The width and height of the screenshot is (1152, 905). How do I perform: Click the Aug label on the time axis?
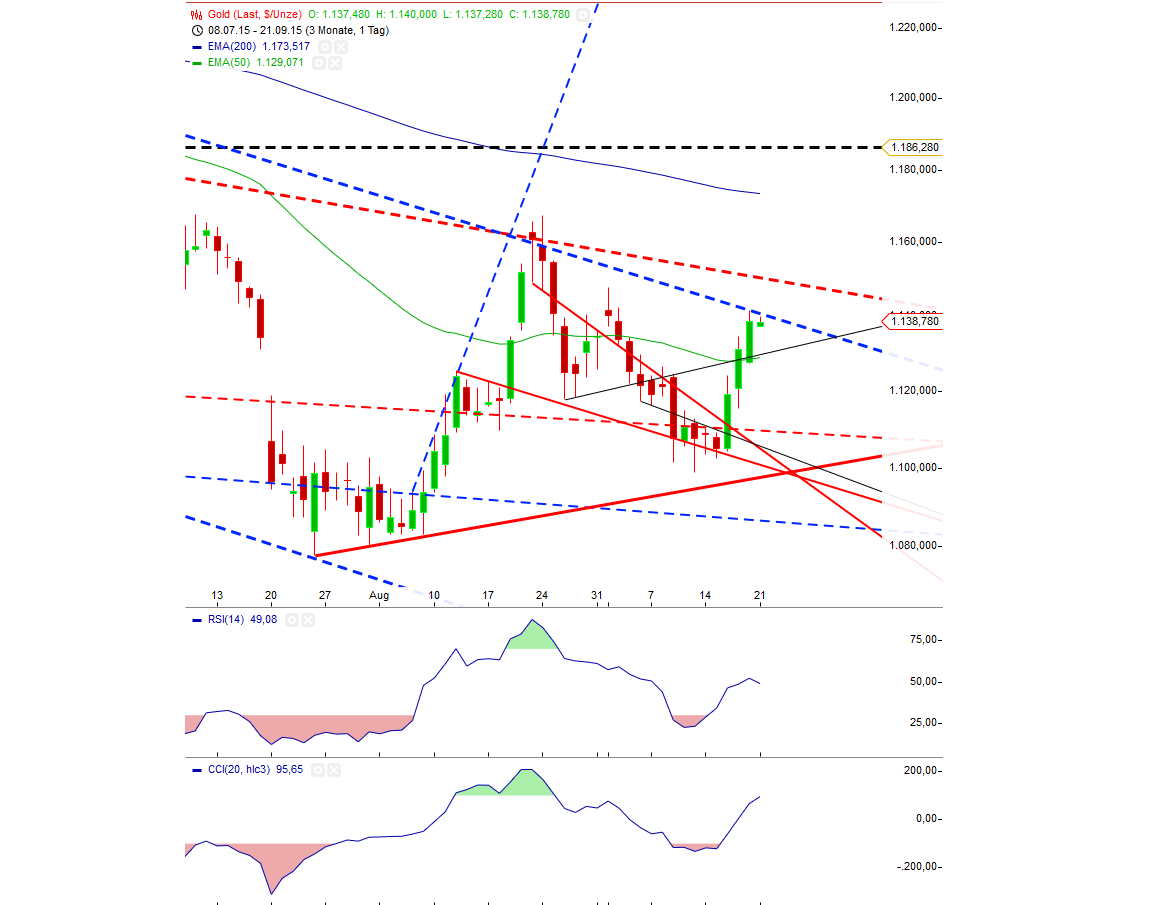click(x=379, y=594)
